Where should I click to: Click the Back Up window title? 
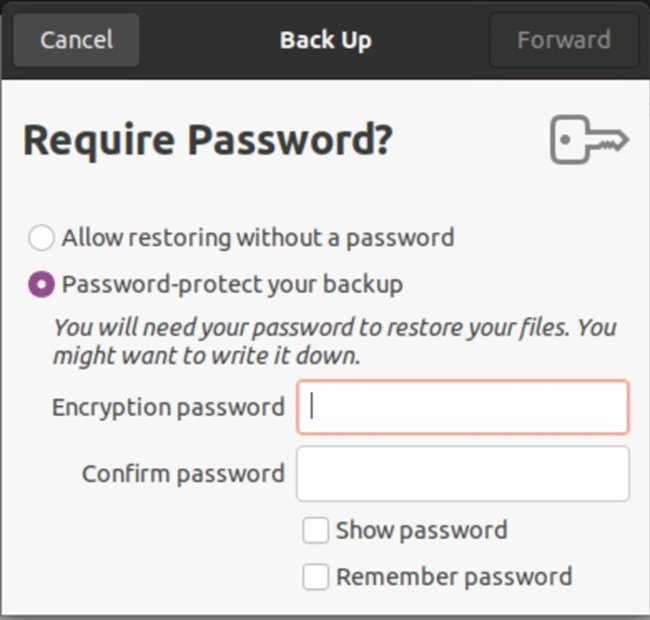[x=325, y=40]
